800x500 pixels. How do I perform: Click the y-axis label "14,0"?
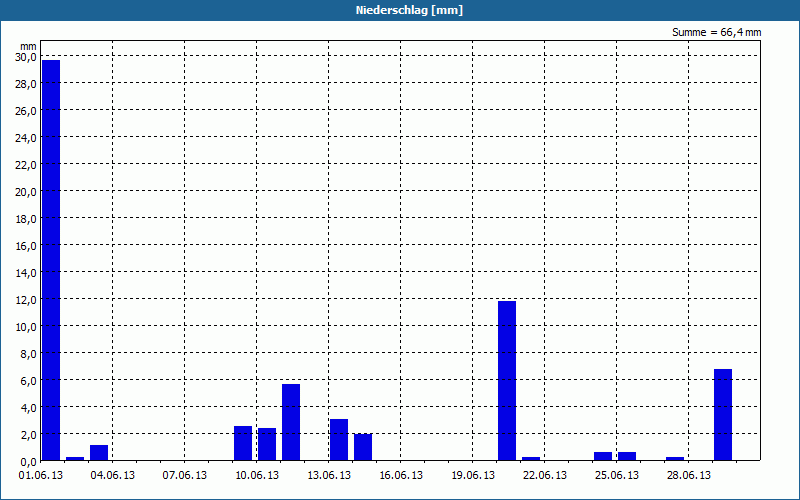(26, 273)
